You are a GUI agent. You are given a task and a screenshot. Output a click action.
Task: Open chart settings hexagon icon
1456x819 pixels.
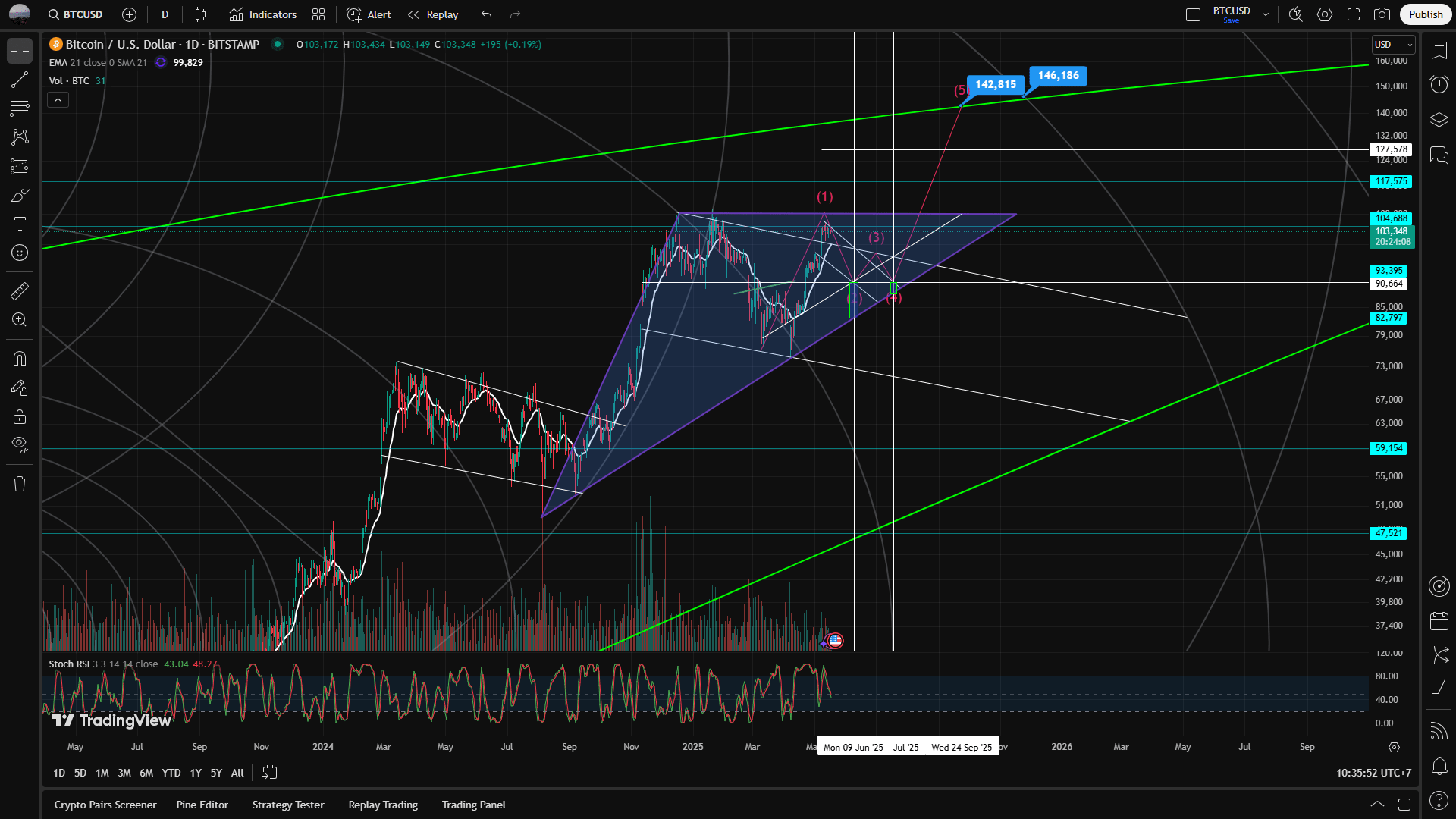click(x=1325, y=14)
